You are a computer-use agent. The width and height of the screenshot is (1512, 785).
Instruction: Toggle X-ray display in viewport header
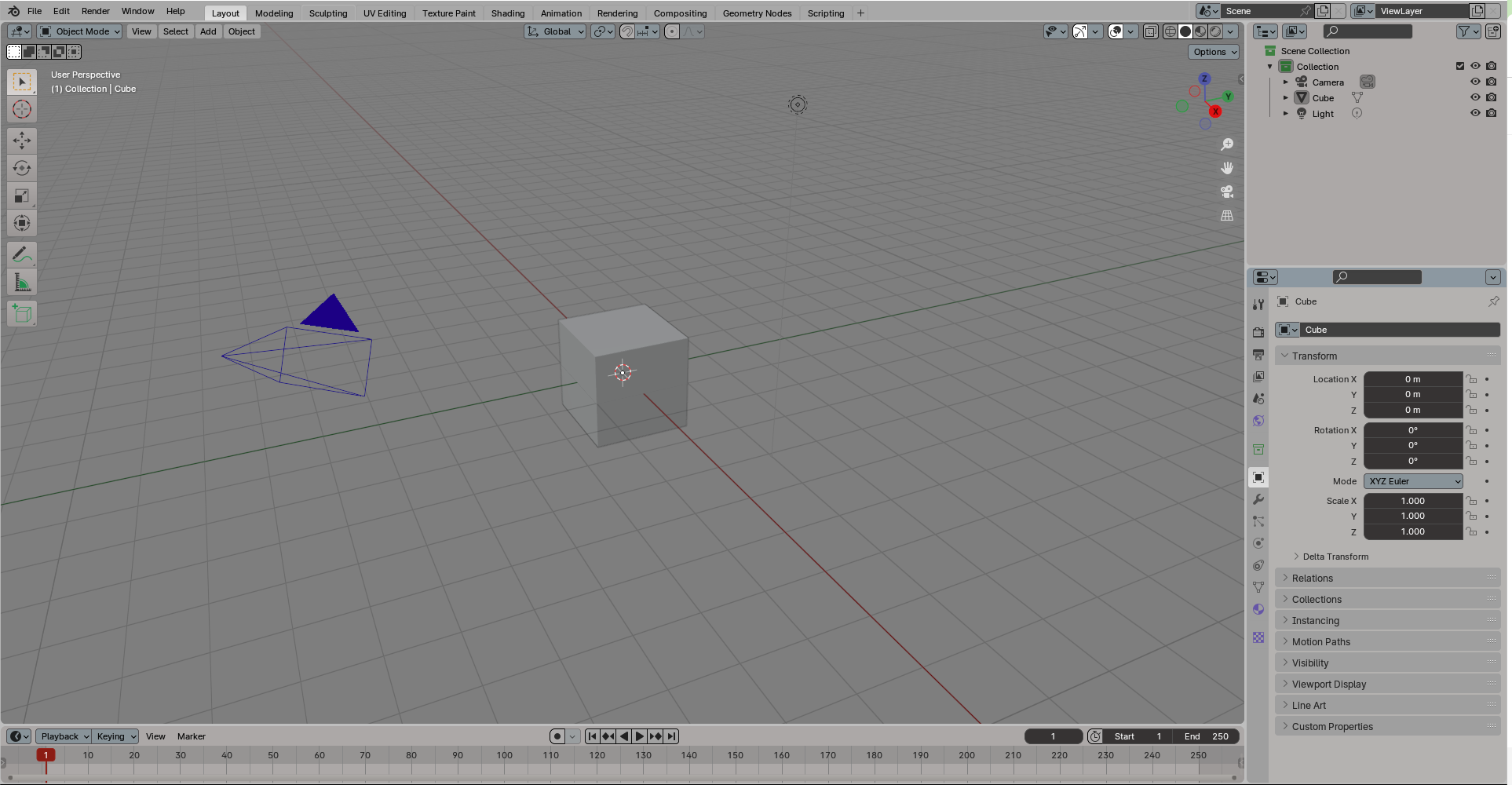click(1151, 31)
